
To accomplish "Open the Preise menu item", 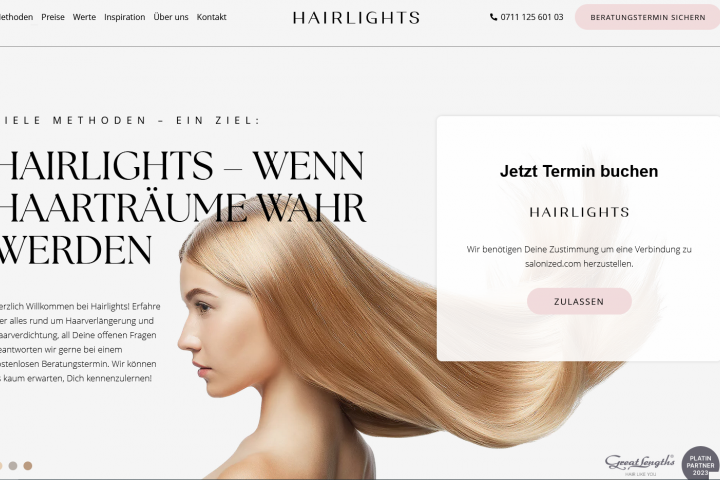I will click(53, 17).
